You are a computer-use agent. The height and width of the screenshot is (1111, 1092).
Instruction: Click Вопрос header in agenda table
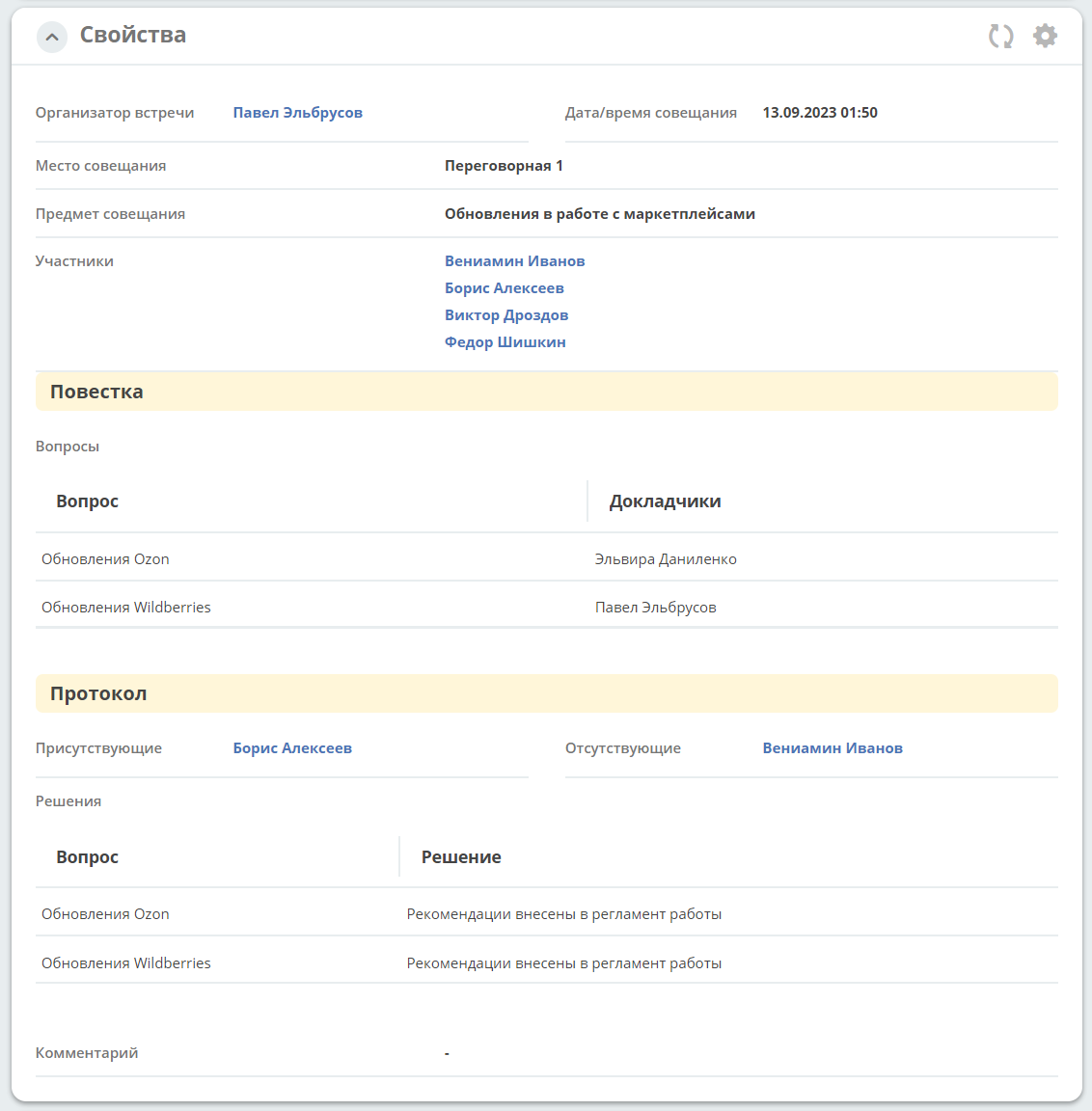[87, 501]
